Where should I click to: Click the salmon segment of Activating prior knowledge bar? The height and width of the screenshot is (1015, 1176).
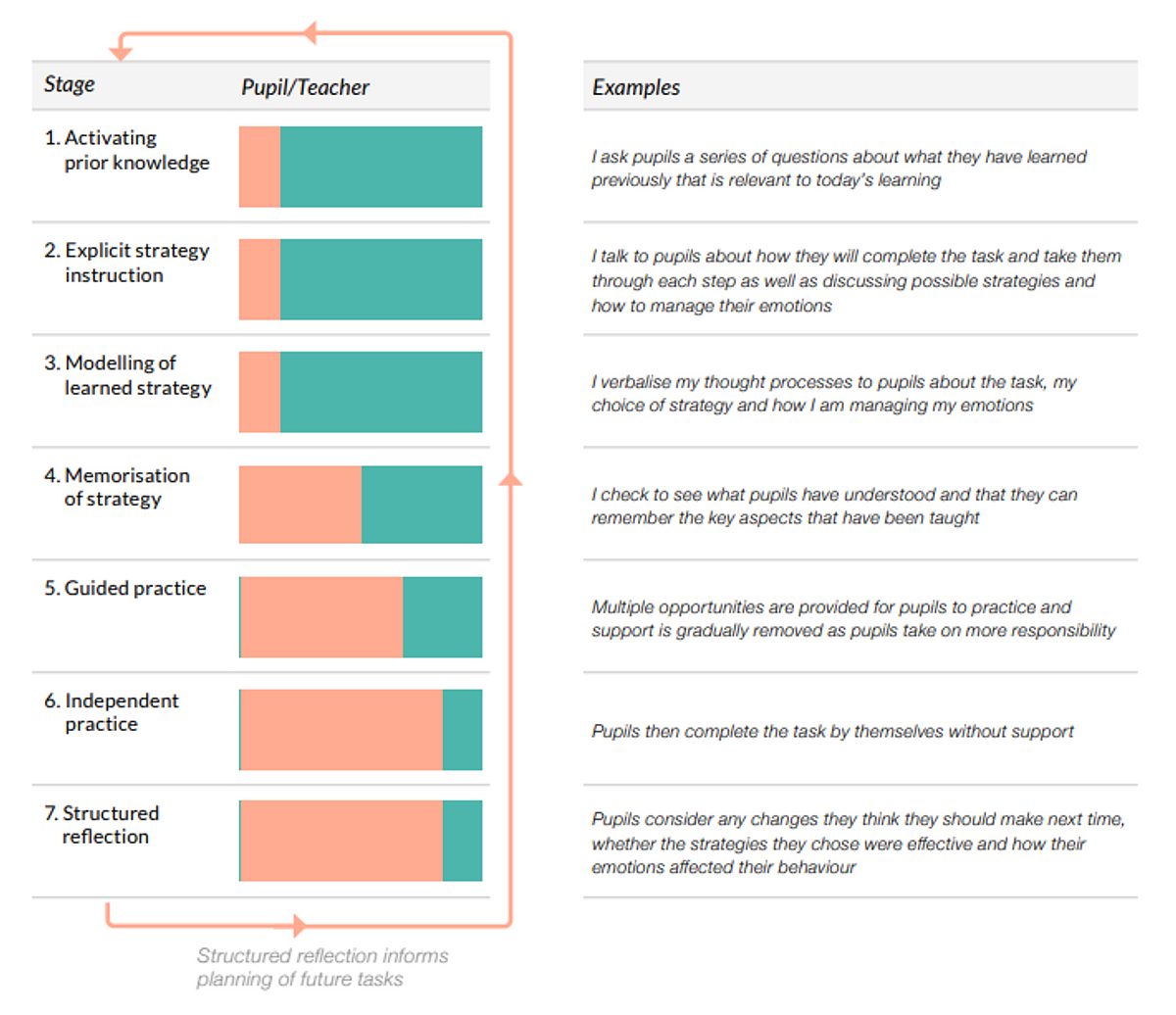click(260, 167)
